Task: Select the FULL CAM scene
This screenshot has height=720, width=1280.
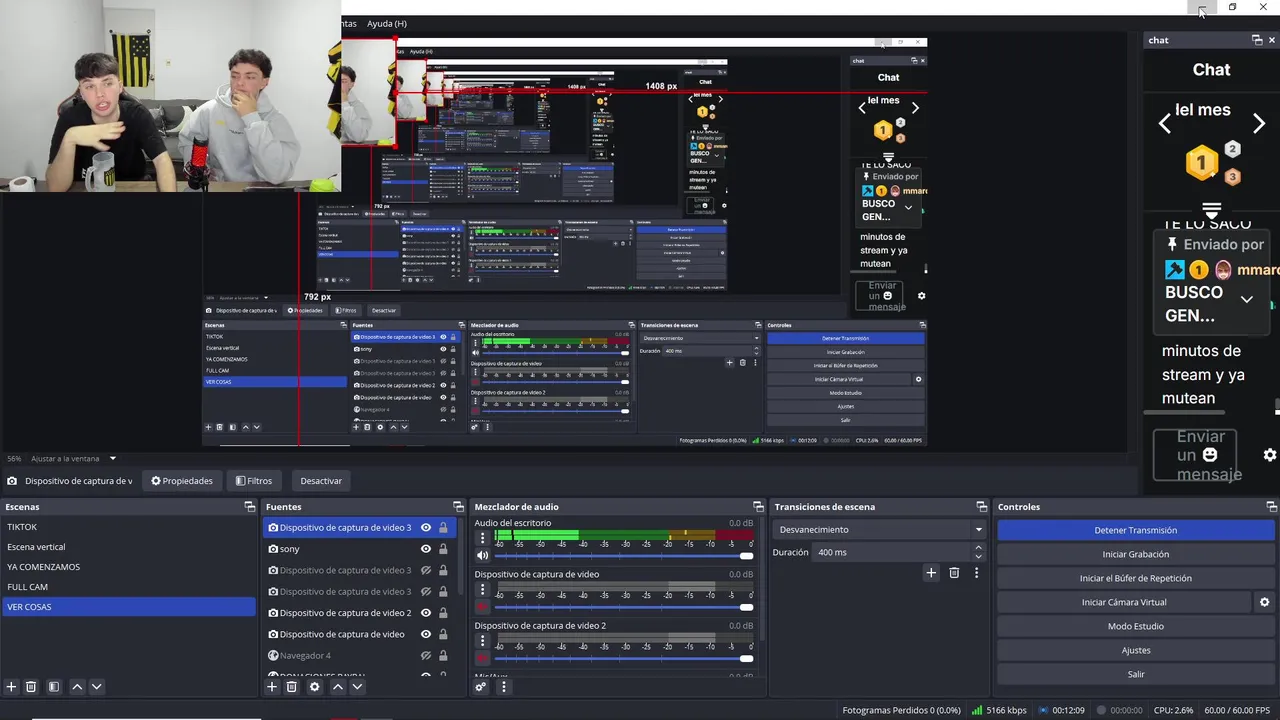Action: [x=129, y=587]
